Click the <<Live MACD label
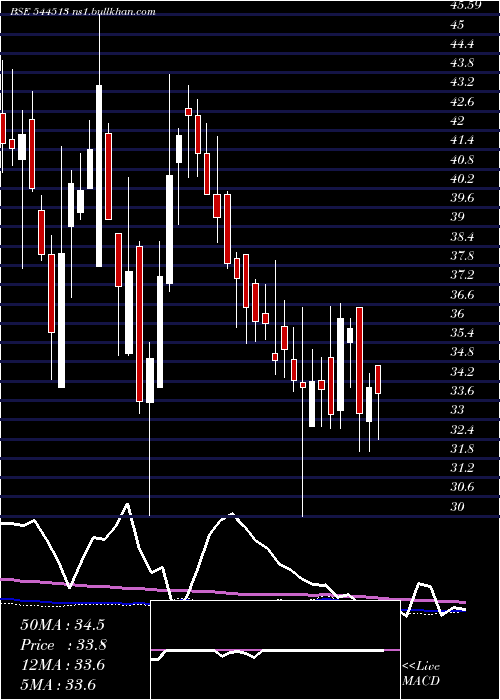This screenshot has height=700, width=500. click(421, 673)
